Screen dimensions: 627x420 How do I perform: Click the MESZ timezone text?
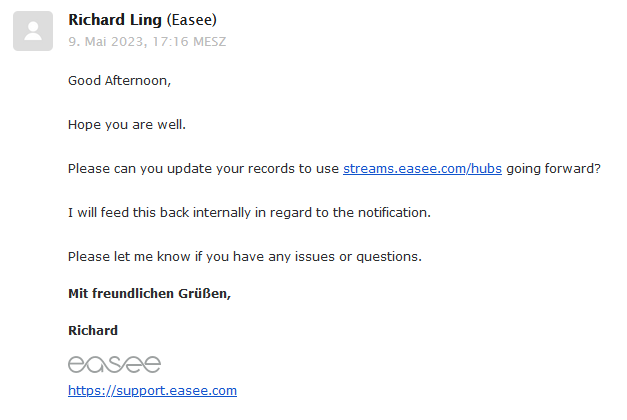click(x=210, y=42)
